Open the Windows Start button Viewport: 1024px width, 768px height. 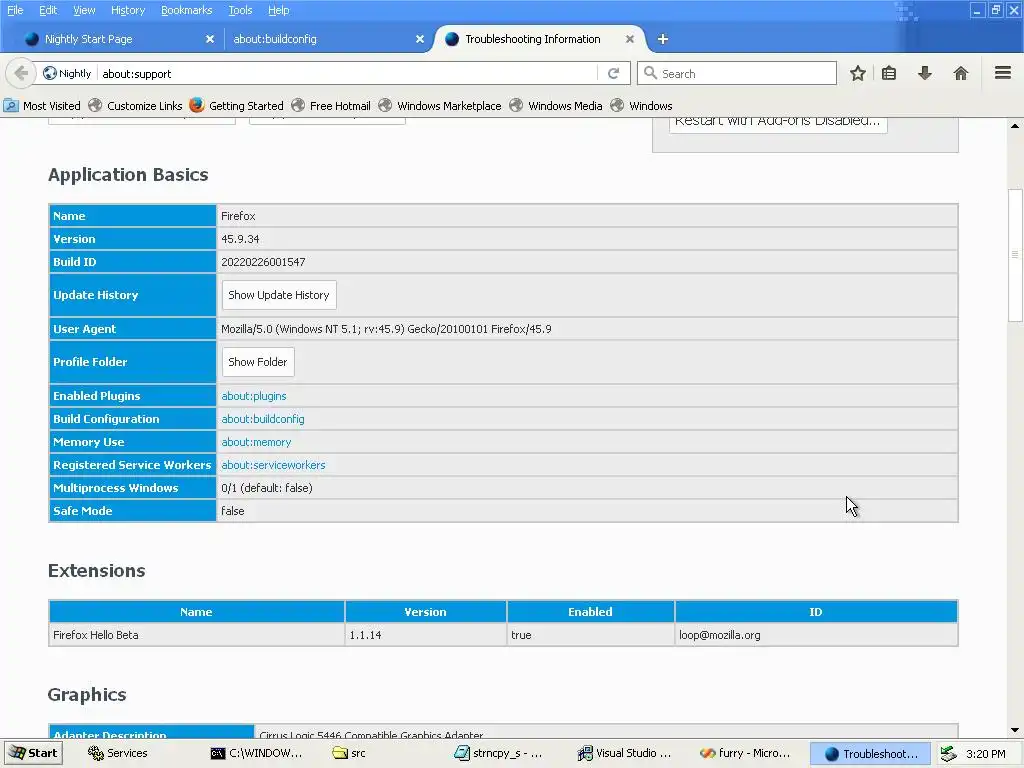[x=33, y=753]
